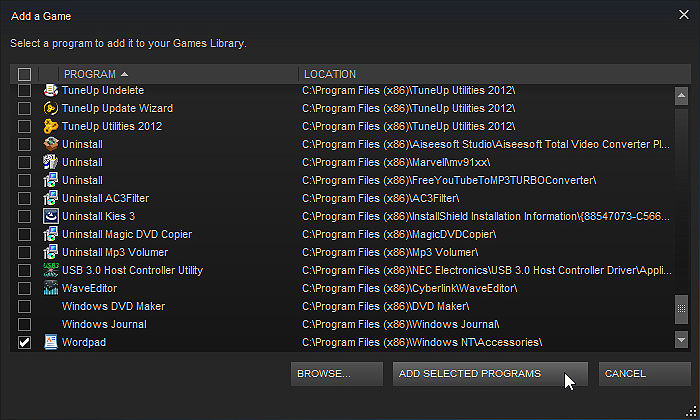Click the TuneUp Update Wizard icon
700x420 pixels.
50,108
